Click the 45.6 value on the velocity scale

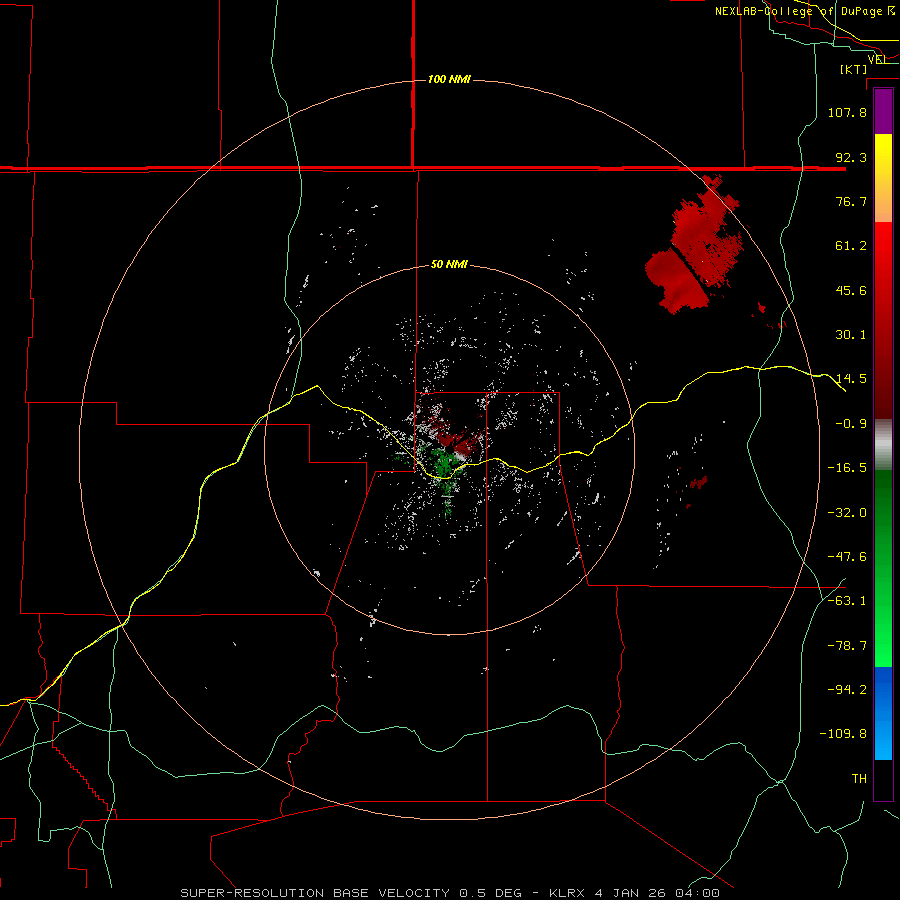tap(851, 290)
